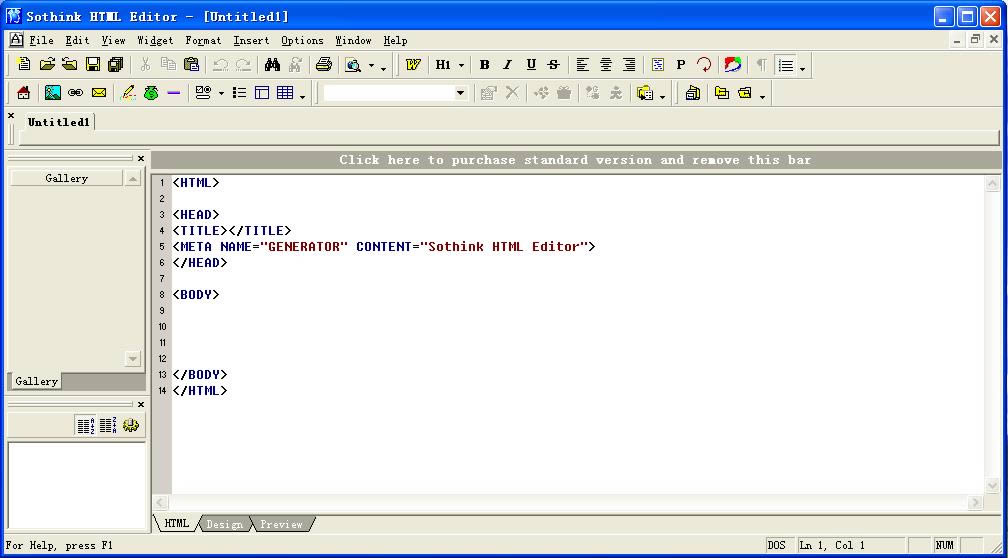Center align text
This screenshot has height=558, width=1008.
[606, 64]
